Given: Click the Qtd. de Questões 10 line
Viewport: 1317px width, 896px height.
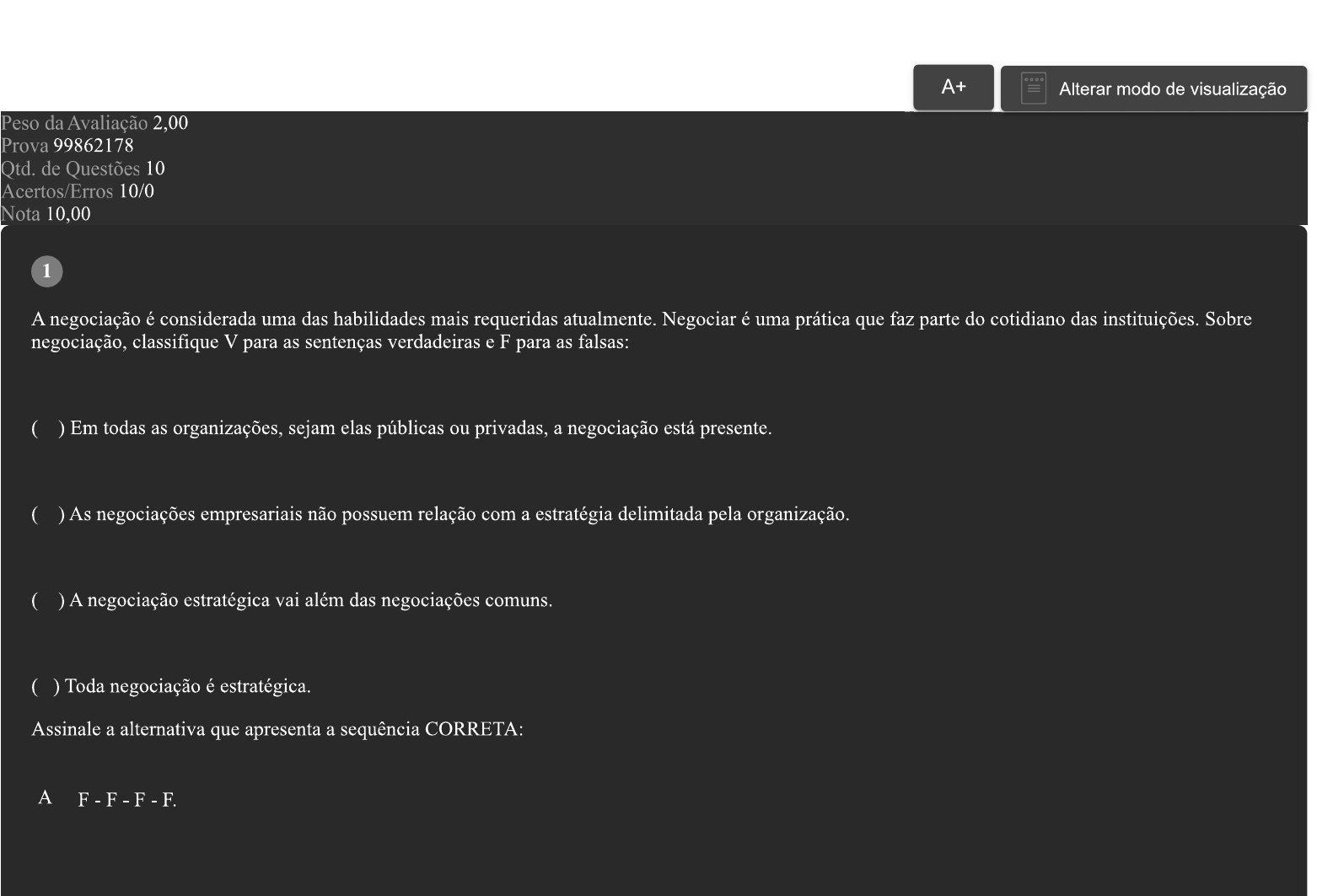Looking at the screenshot, I should (x=83, y=169).
